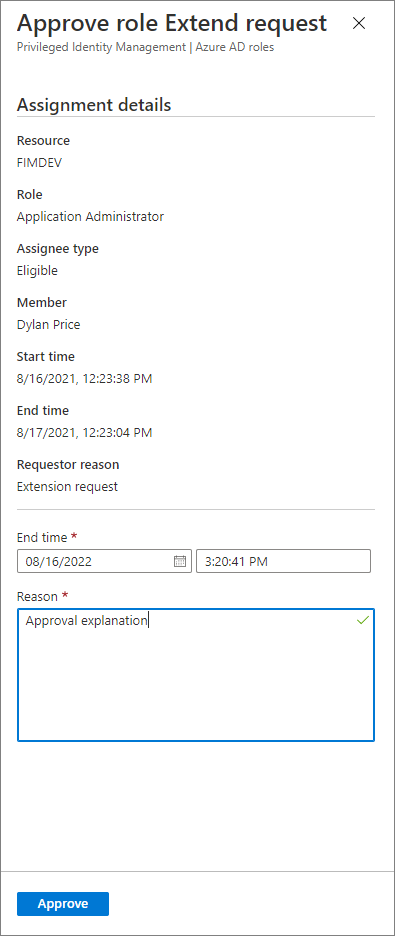Select end time '8/17/2021, 12:23:04 PM'

tap(84, 432)
